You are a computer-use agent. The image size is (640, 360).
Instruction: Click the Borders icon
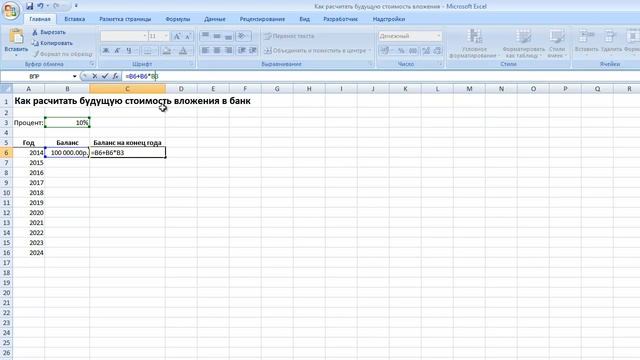148,51
